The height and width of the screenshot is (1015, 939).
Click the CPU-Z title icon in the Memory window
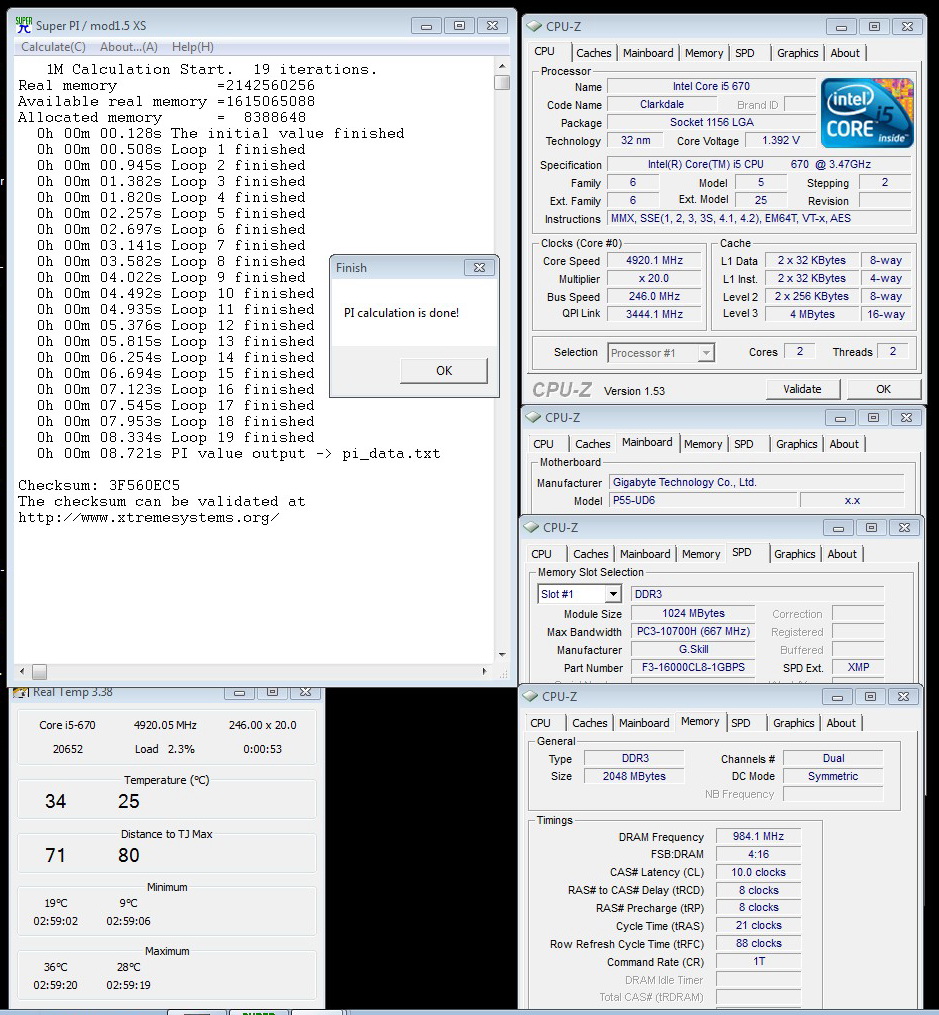530,697
